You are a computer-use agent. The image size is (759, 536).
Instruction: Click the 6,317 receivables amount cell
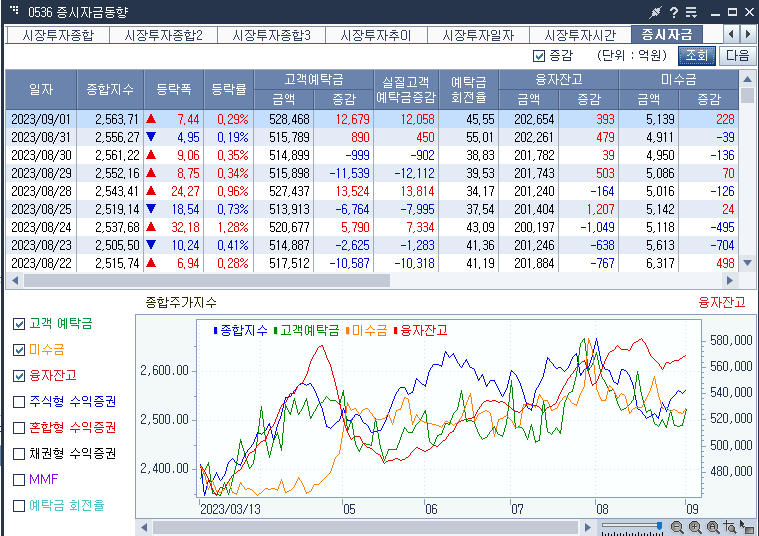click(649, 263)
